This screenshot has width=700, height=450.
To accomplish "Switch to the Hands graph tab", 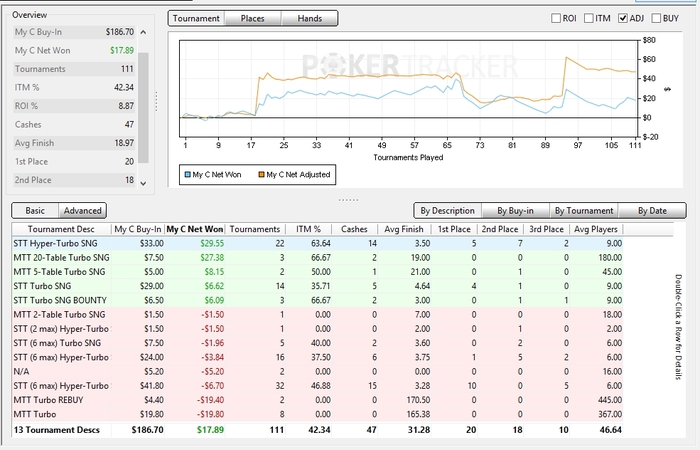I will click(x=309, y=18).
